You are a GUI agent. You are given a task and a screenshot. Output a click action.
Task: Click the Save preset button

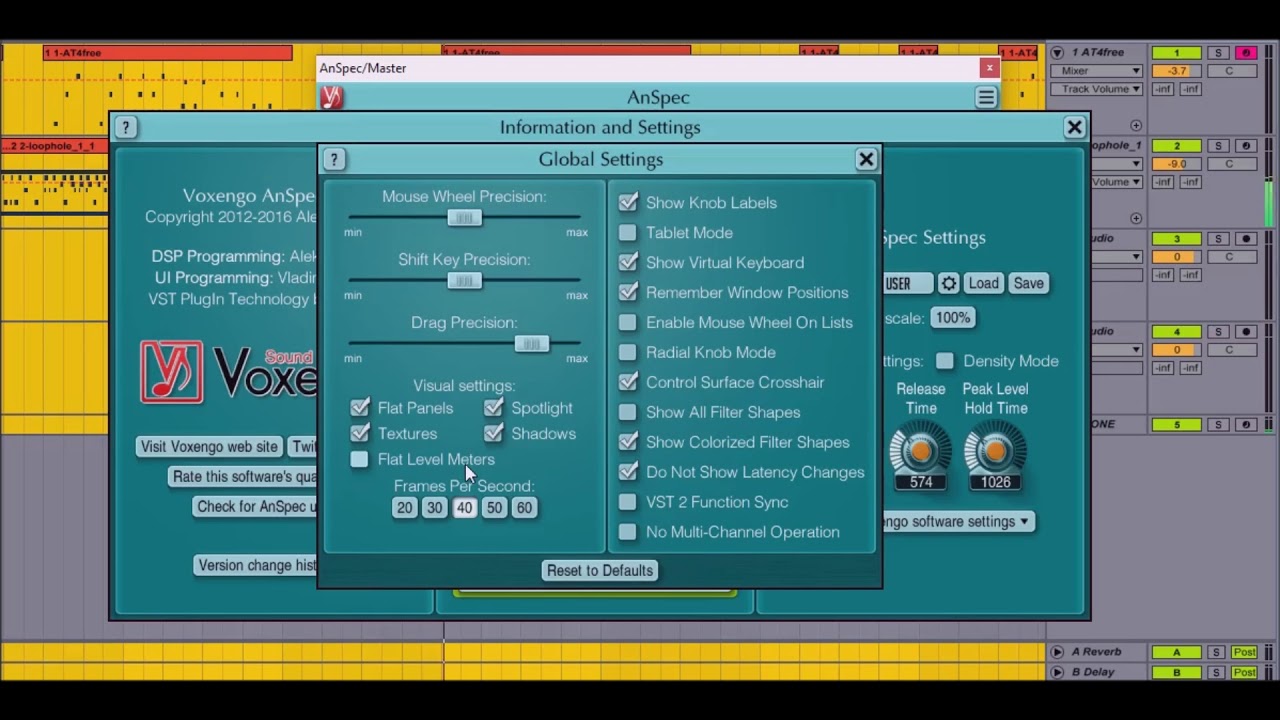[1028, 283]
